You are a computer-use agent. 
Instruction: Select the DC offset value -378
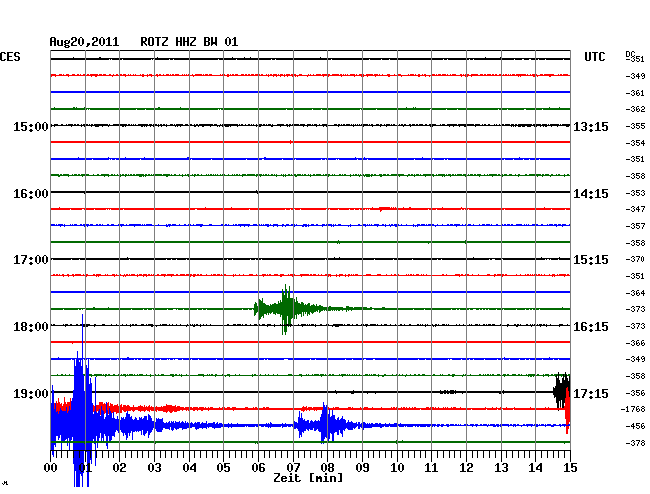(x=635, y=443)
